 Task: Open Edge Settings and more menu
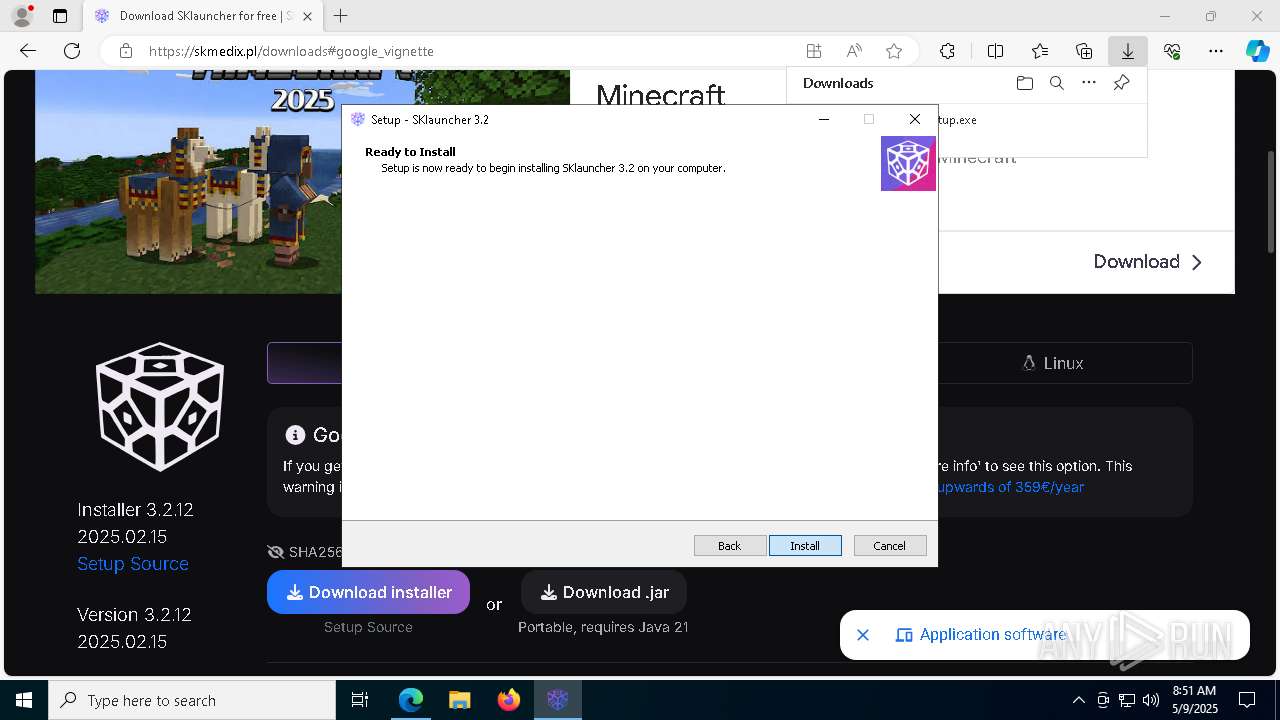click(x=1216, y=51)
